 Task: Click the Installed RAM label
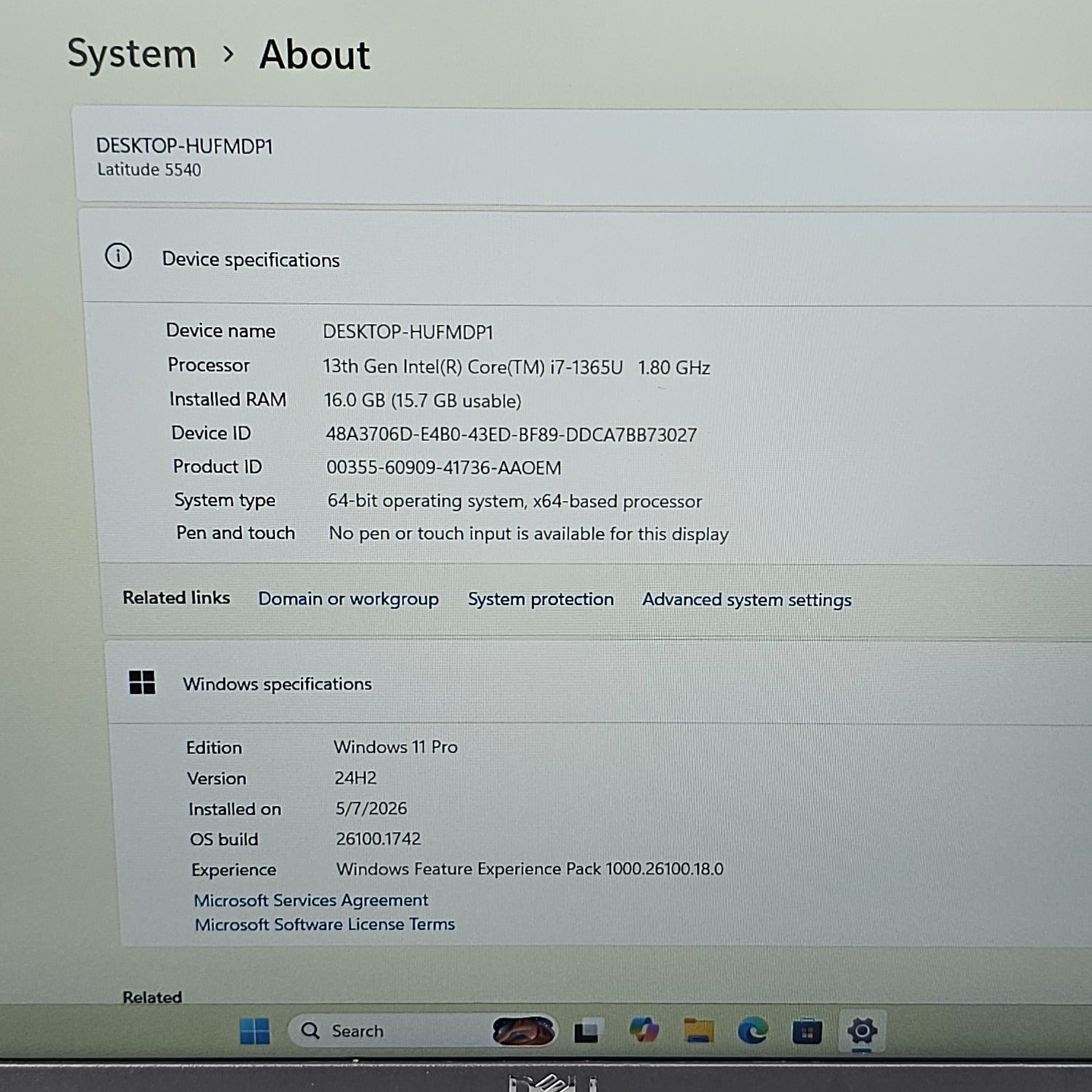pyautogui.click(x=228, y=399)
